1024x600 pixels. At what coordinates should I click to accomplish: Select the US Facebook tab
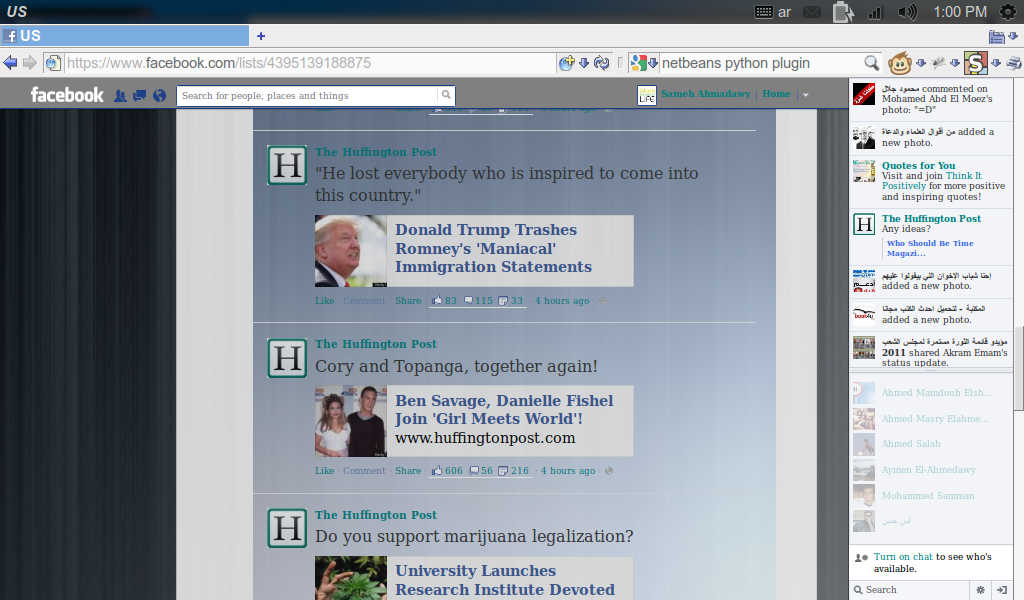click(124, 36)
